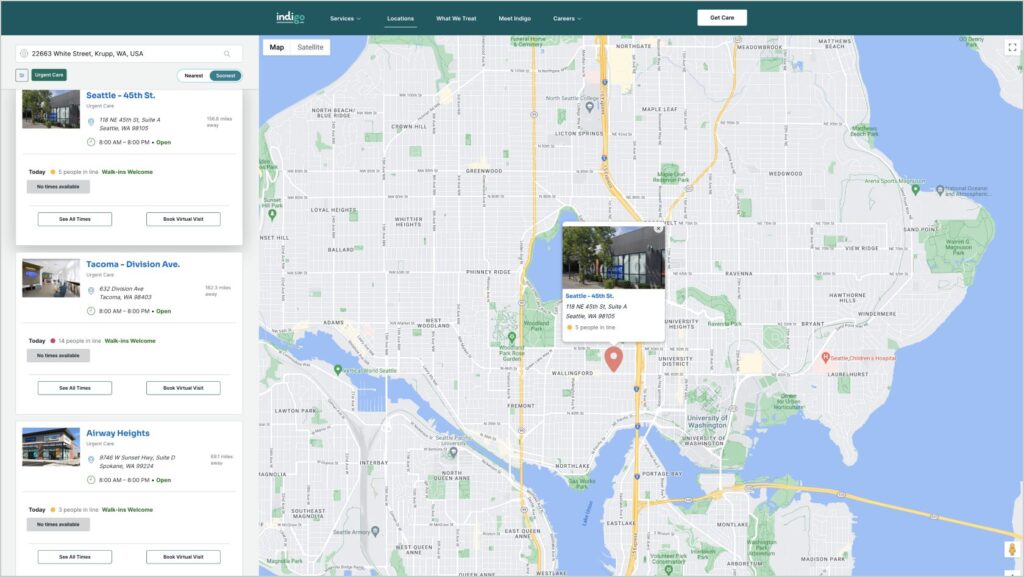
Task: Click the search magnifier in the address field
Action: pos(227,54)
